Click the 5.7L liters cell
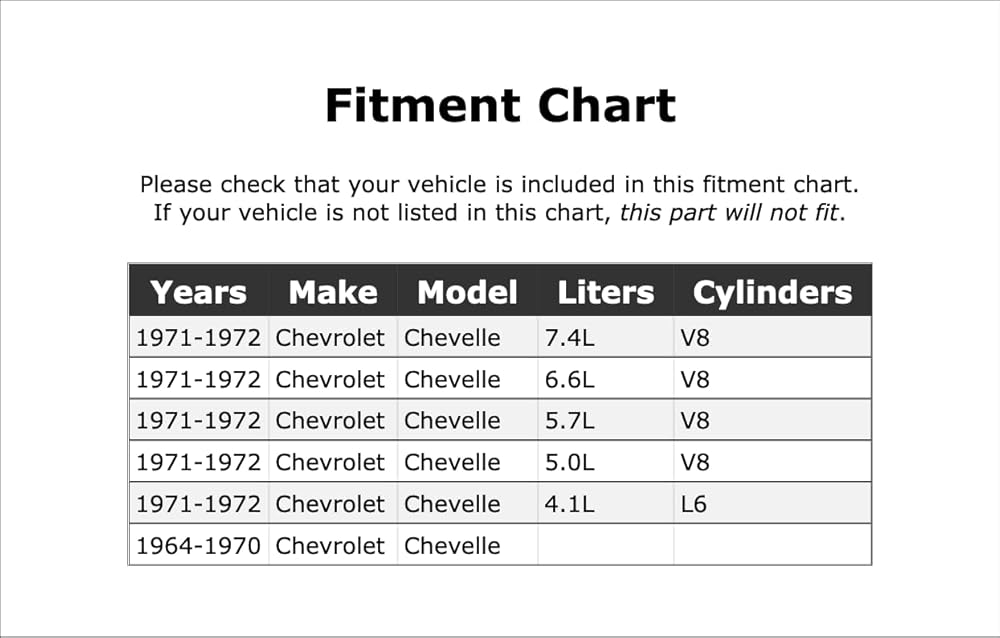The width and height of the screenshot is (1000, 638). (606, 420)
